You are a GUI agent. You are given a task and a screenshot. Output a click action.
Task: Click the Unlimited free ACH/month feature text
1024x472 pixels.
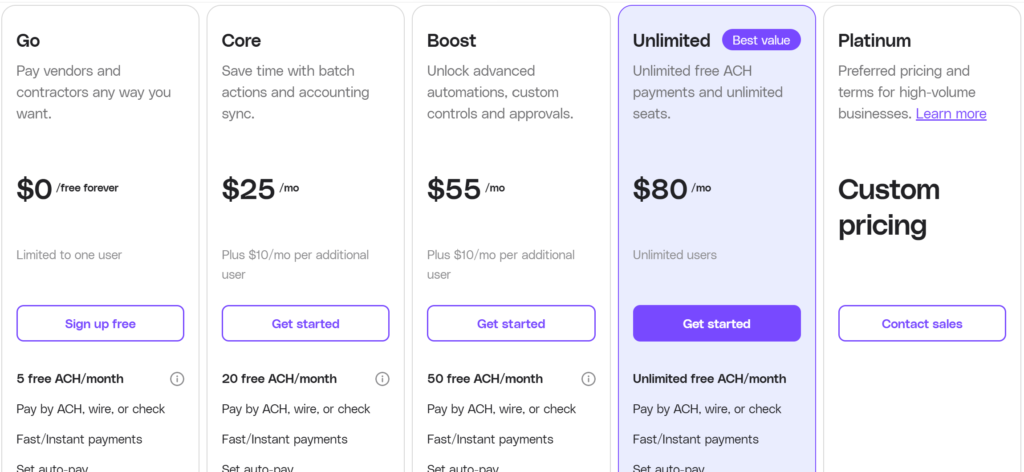click(709, 379)
